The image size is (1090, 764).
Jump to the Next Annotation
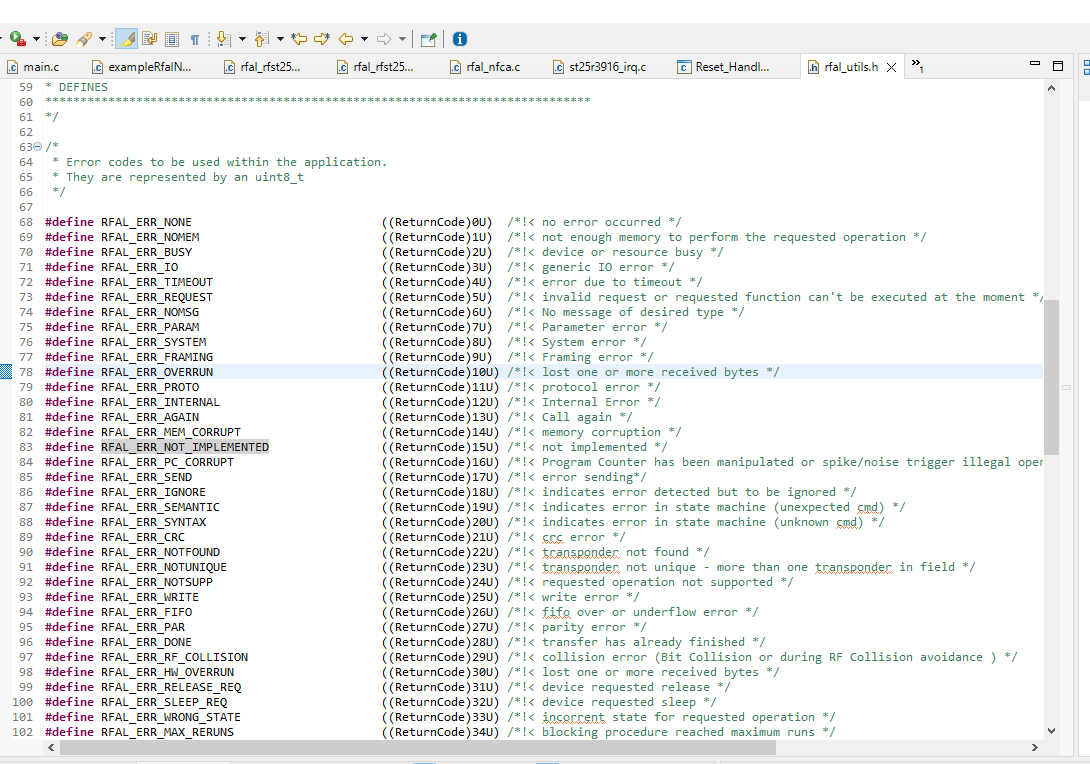pyautogui.click(x=223, y=39)
